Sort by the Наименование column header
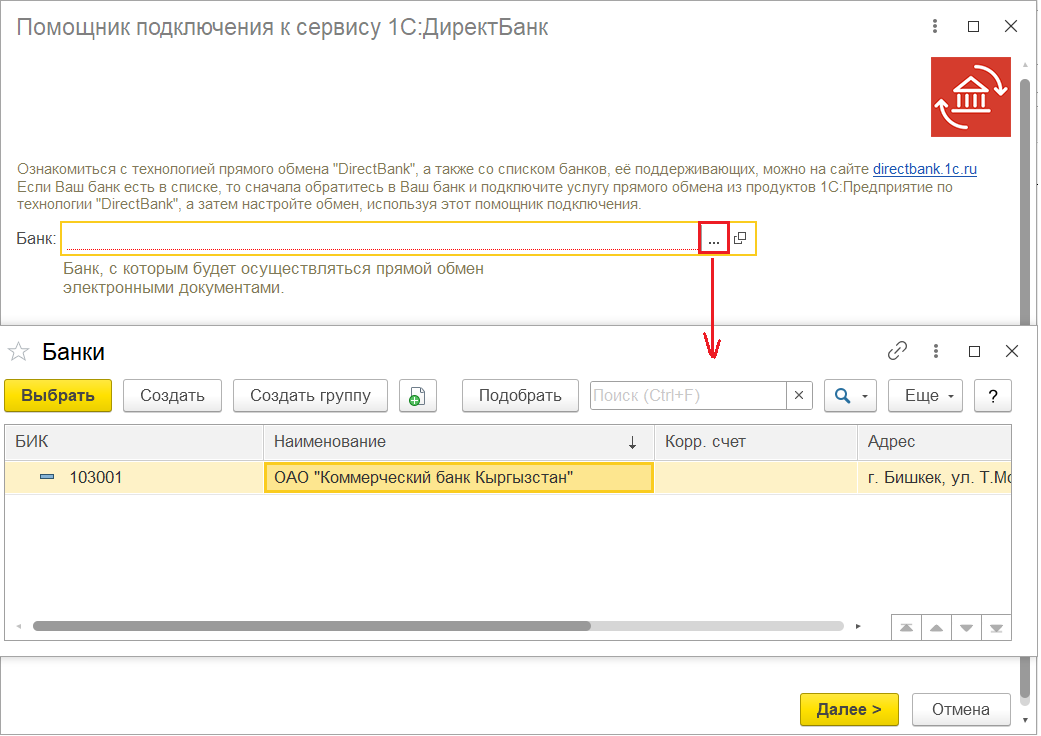Screen dimensions: 1041x736 (459, 442)
